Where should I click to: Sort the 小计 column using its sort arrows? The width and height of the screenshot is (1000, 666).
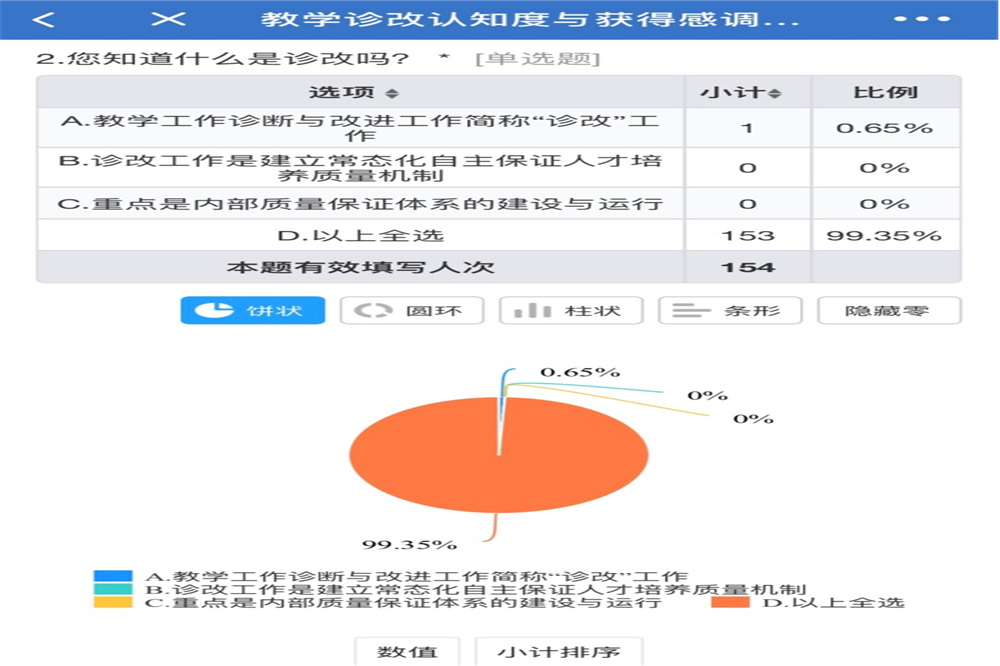tap(775, 93)
